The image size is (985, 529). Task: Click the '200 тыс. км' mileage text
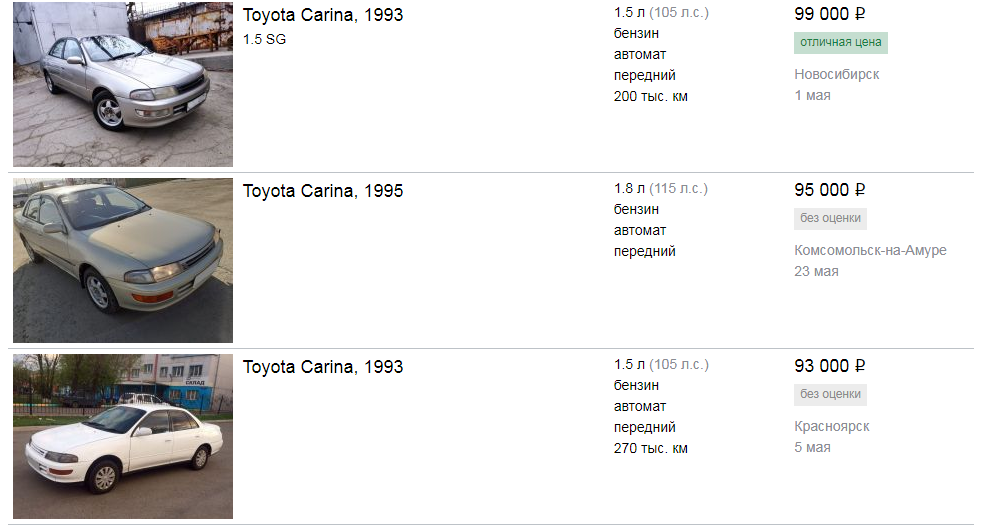coord(650,96)
